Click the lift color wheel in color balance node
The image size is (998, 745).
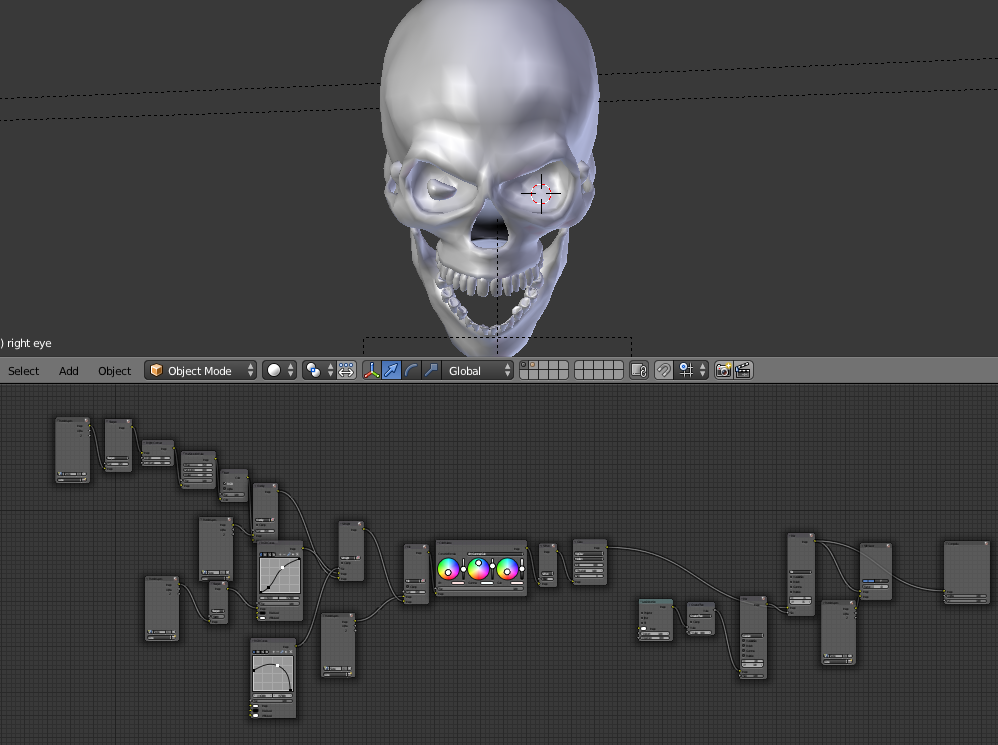click(448, 569)
